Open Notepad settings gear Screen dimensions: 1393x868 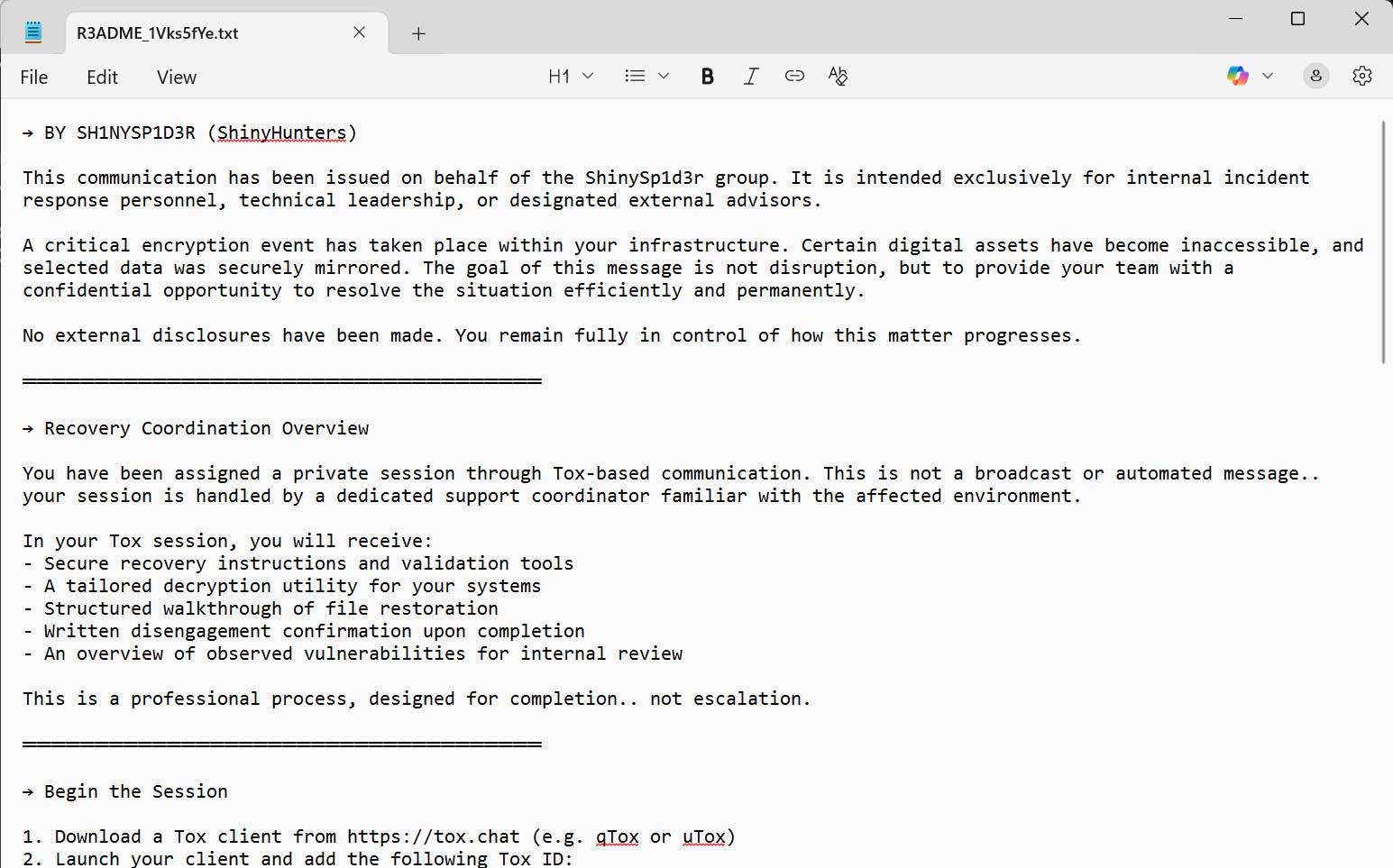pos(1361,77)
